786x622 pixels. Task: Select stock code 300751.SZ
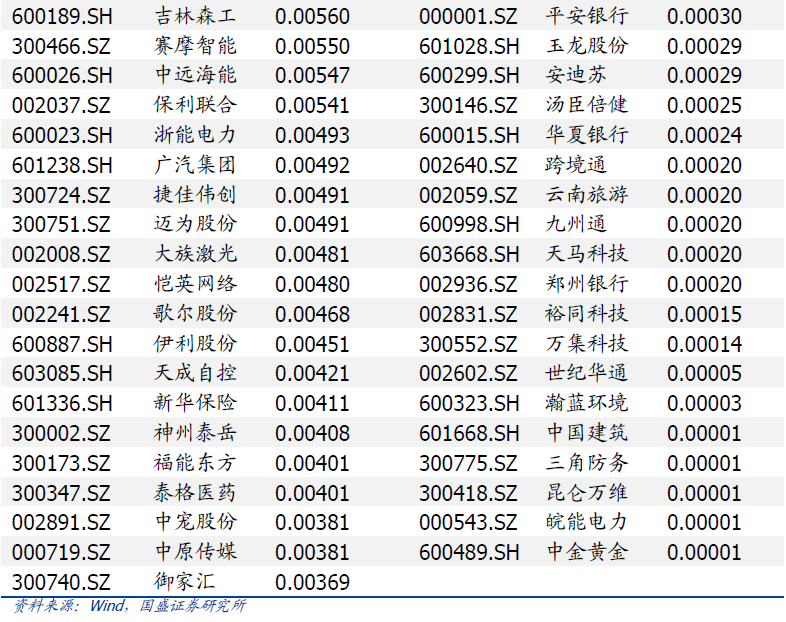point(61,225)
